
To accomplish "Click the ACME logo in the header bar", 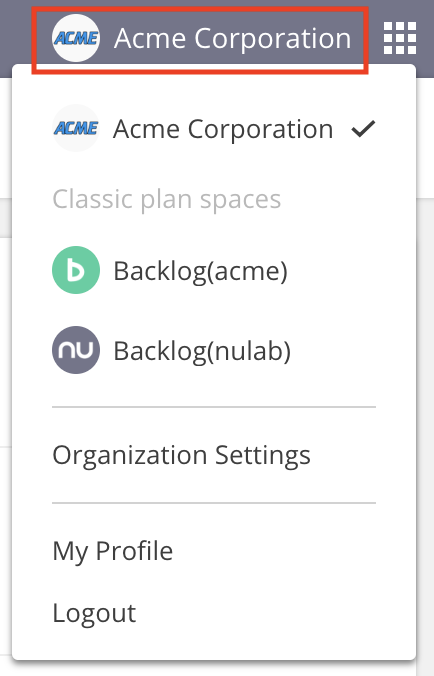I will coord(76,38).
